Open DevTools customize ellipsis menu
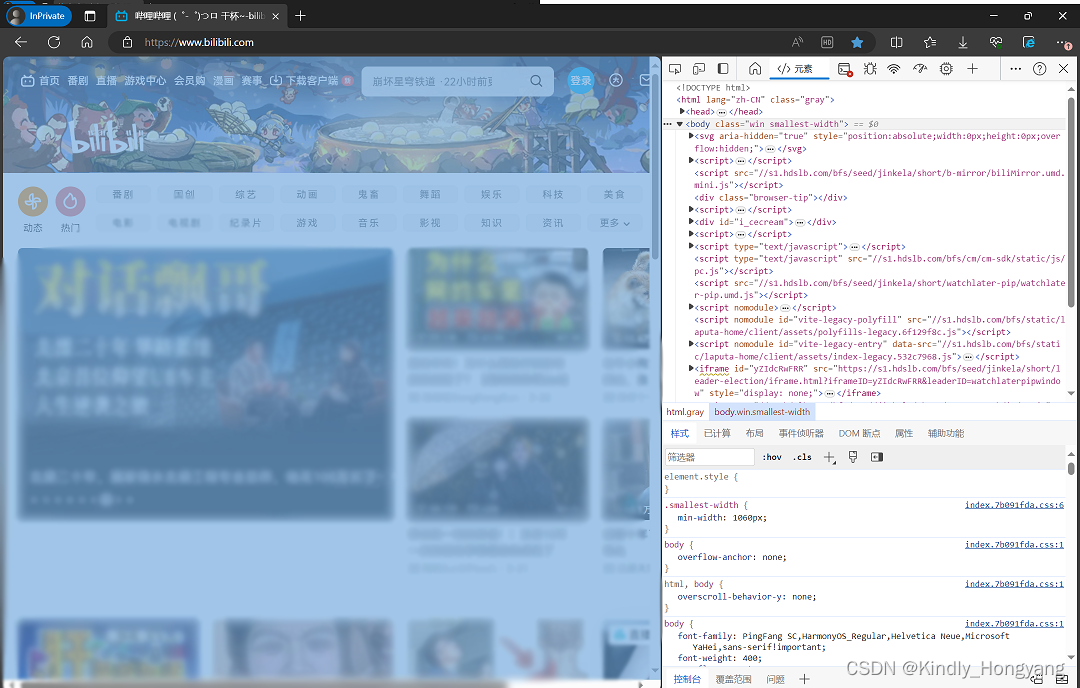 tap(1015, 69)
